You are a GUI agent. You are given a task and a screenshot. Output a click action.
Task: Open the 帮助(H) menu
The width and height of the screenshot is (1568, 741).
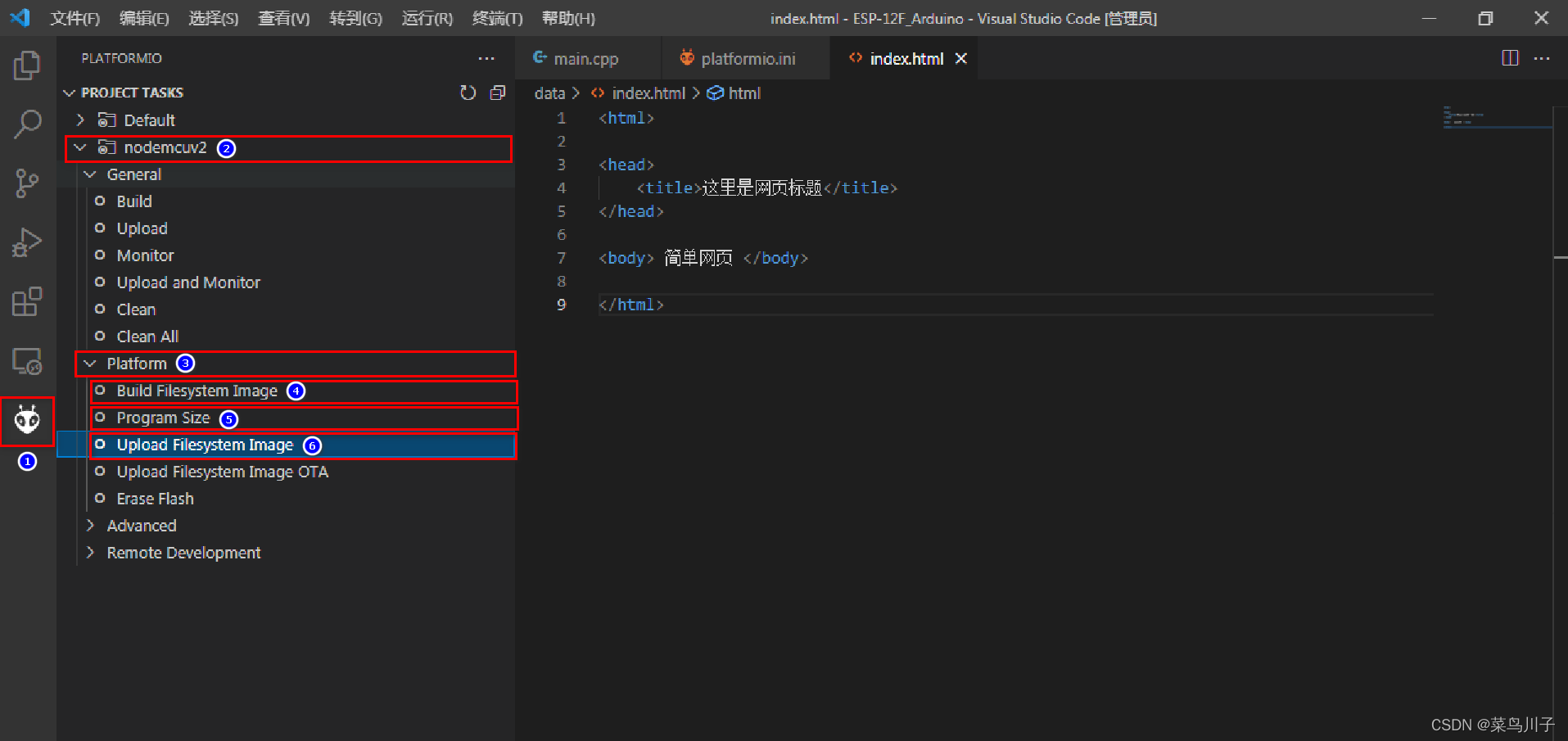568,18
